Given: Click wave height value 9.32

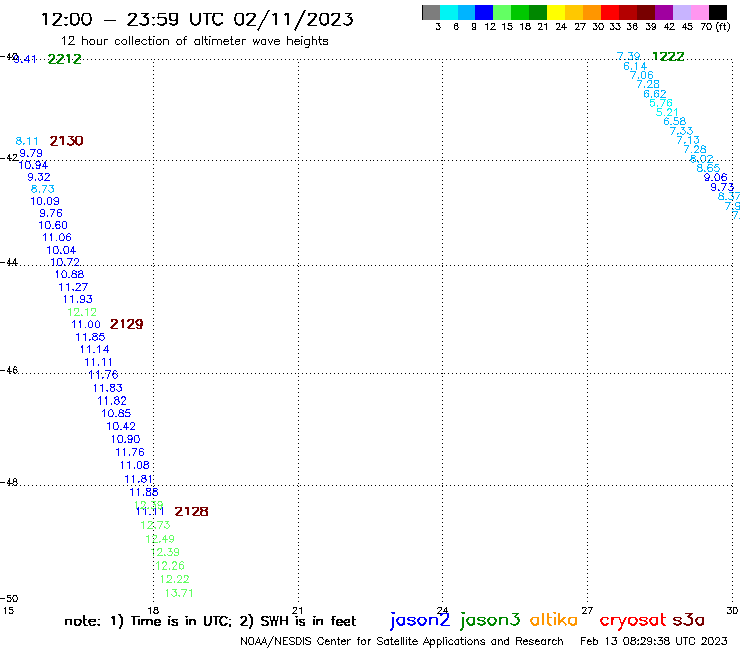Looking at the screenshot, I should pos(39,177).
